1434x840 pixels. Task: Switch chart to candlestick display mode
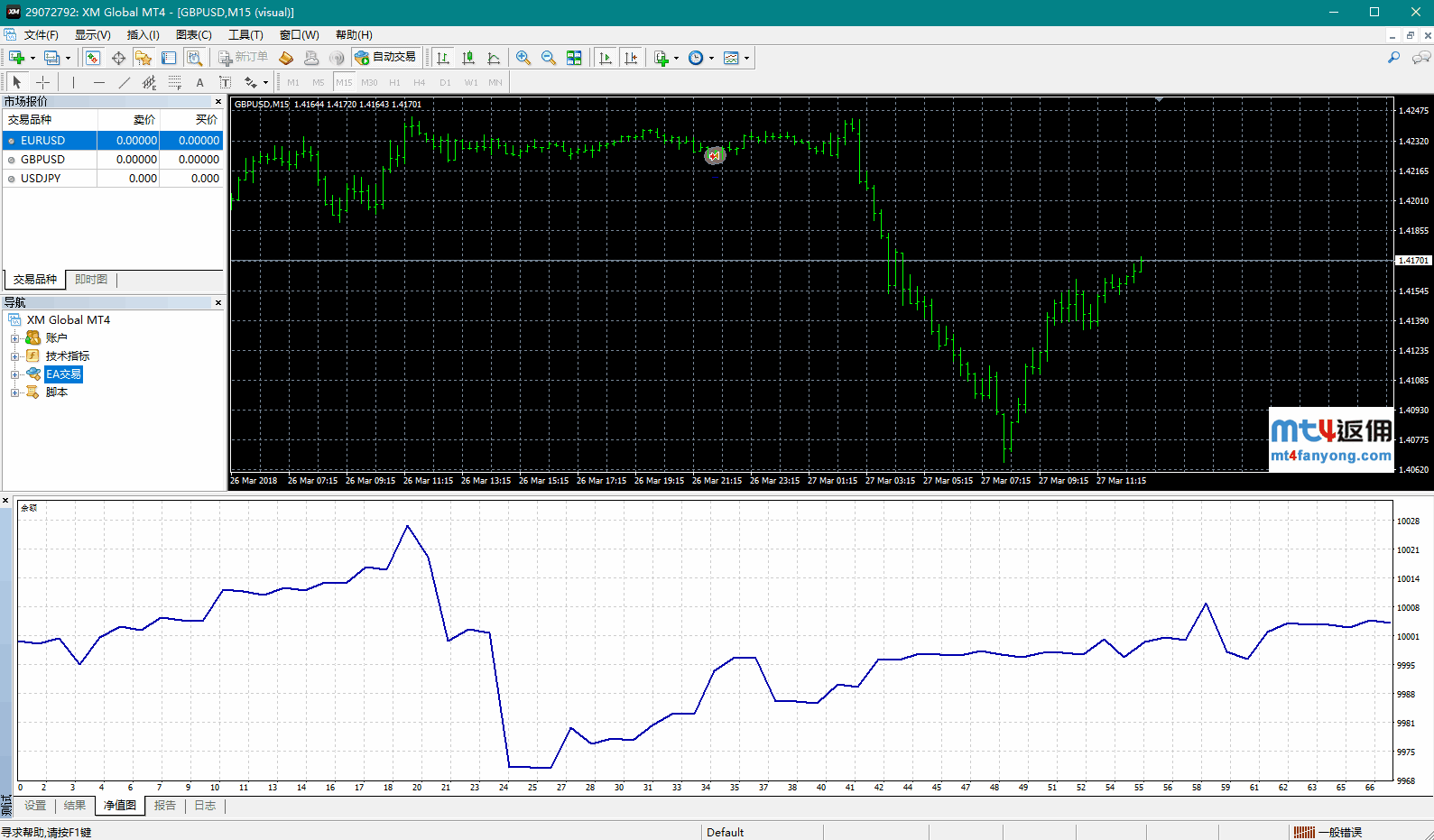[468, 58]
